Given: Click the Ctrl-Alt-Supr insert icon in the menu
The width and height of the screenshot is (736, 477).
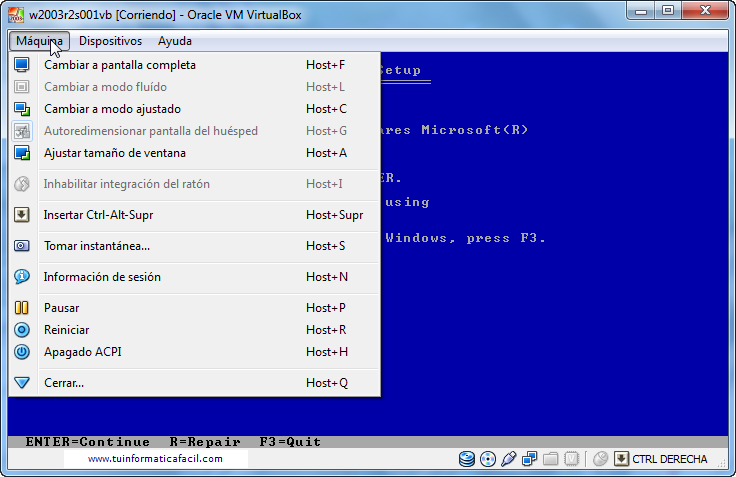Looking at the screenshot, I should (22, 215).
